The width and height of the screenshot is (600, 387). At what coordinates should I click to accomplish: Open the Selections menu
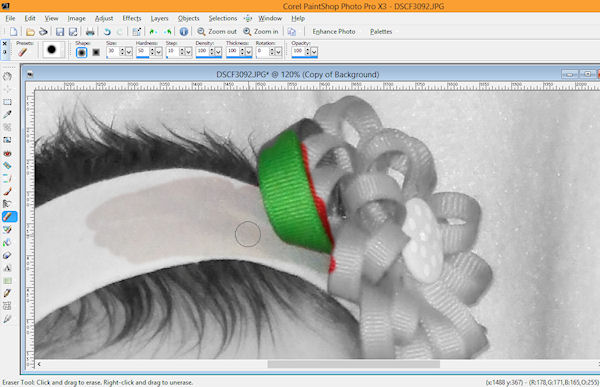pyautogui.click(x=223, y=18)
